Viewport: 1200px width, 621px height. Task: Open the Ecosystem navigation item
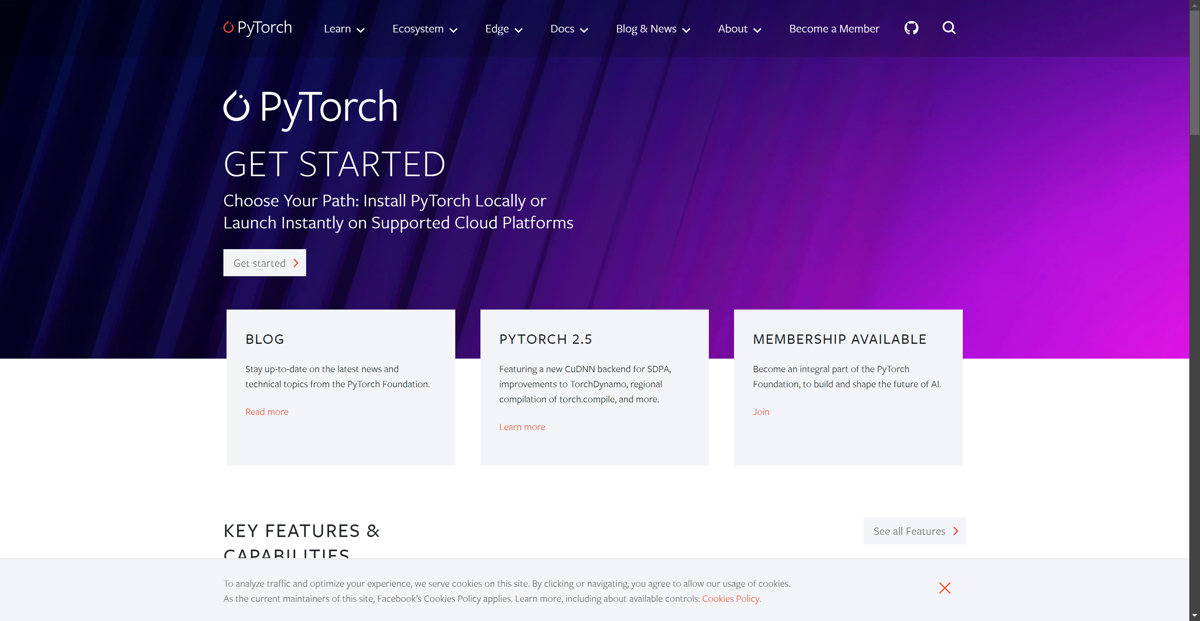pos(418,28)
